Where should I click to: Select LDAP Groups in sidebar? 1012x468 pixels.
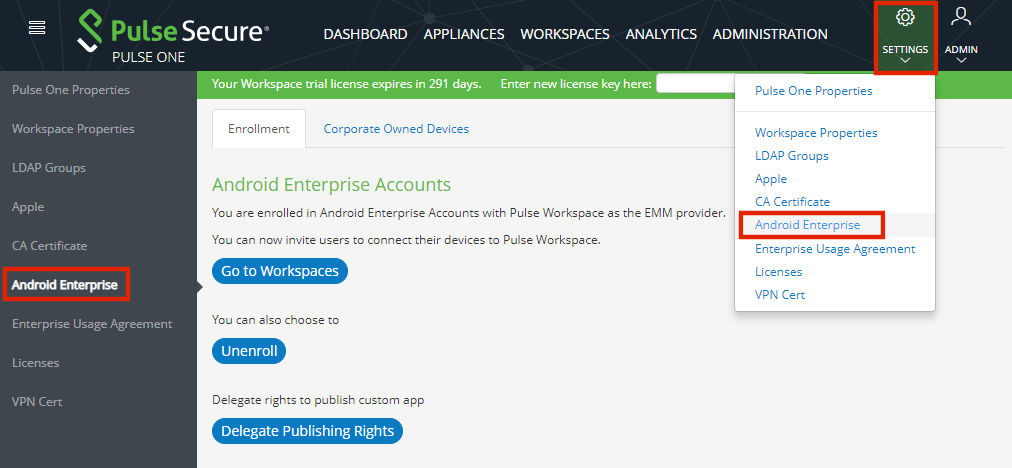point(49,168)
